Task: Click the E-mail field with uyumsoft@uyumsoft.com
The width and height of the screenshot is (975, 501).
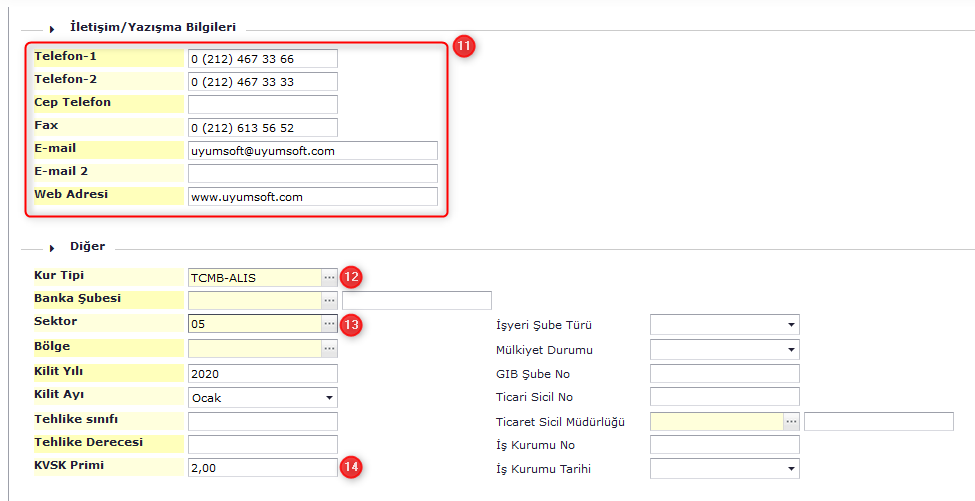Action: tap(312, 150)
